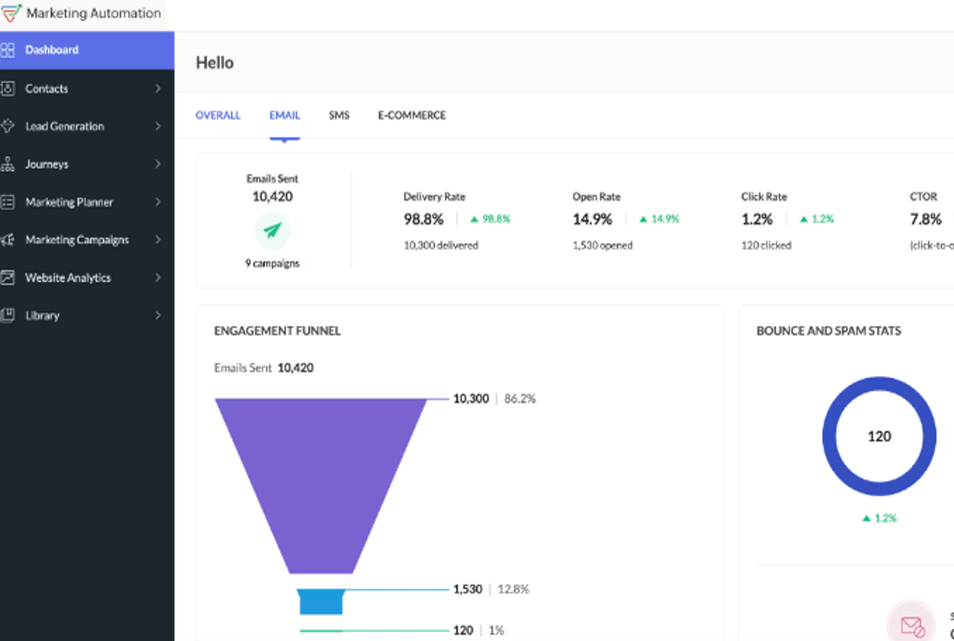954x641 pixels.
Task: Click the Library book icon
Action: coord(7,315)
